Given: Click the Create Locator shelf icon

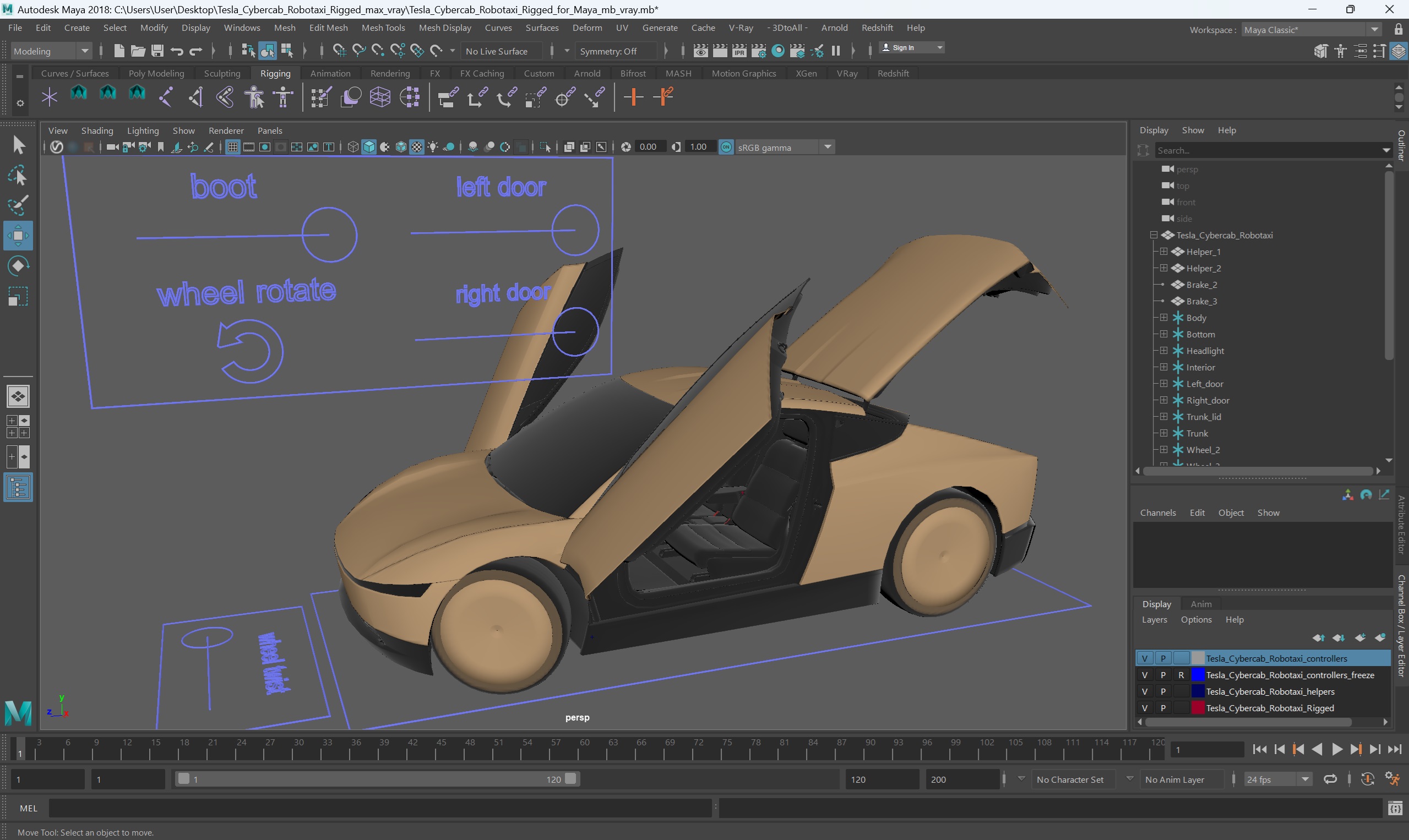Looking at the screenshot, I should (49, 97).
